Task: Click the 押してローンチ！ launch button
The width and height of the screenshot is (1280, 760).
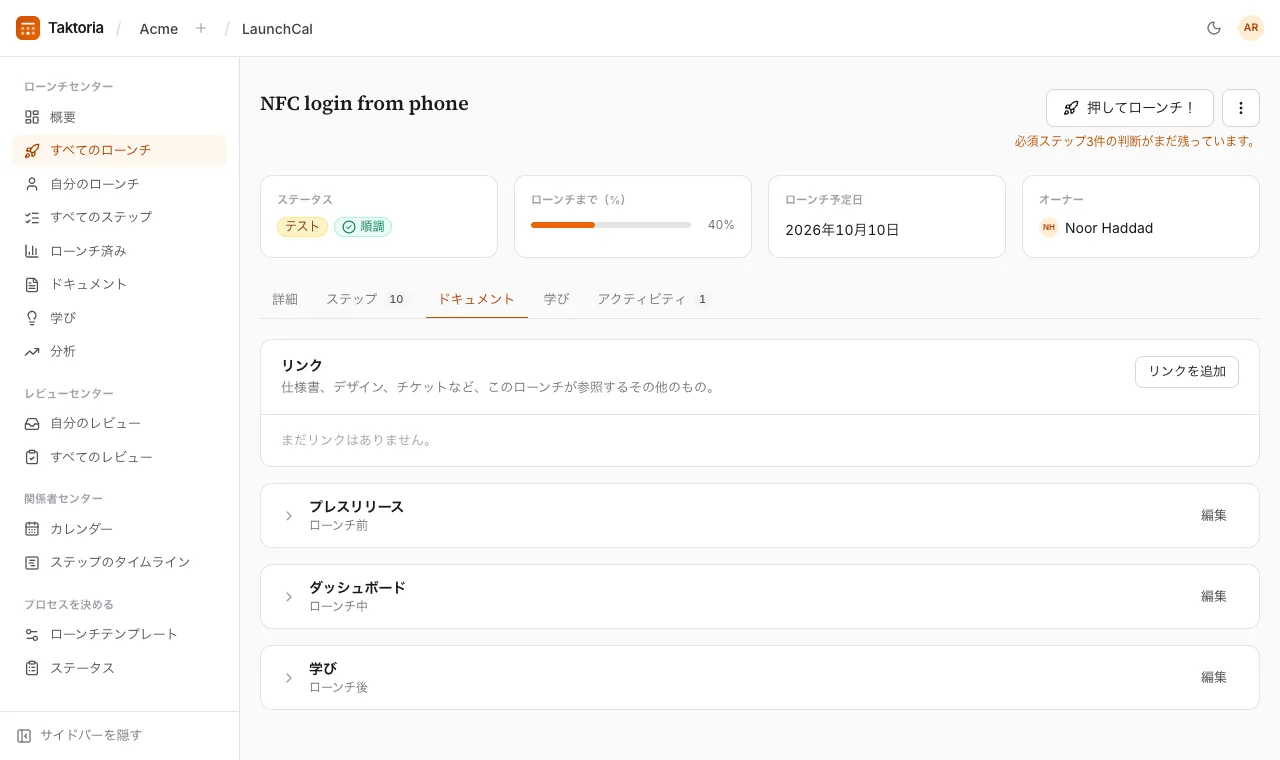Action: [1130, 108]
